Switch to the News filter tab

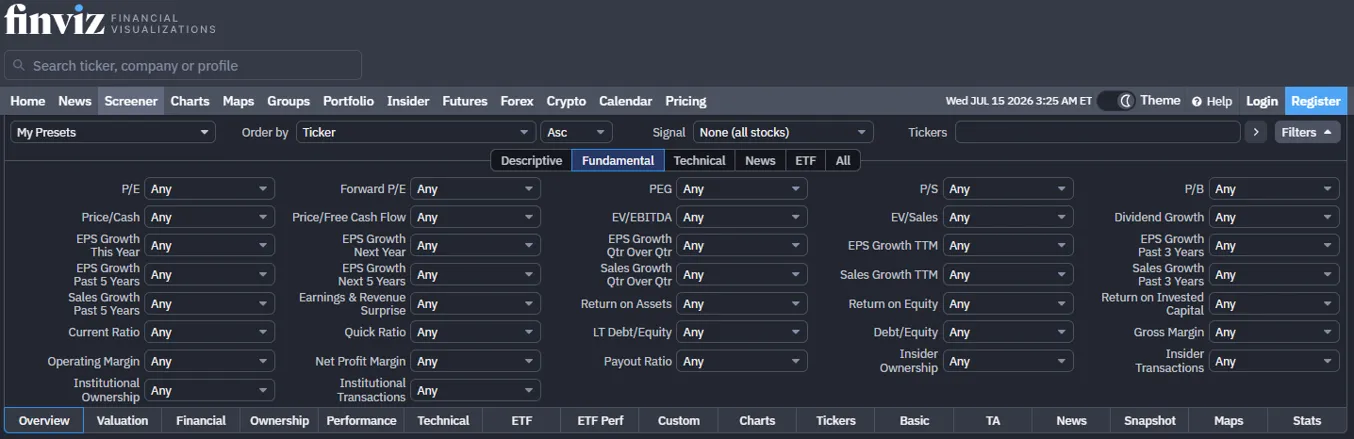click(760, 160)
